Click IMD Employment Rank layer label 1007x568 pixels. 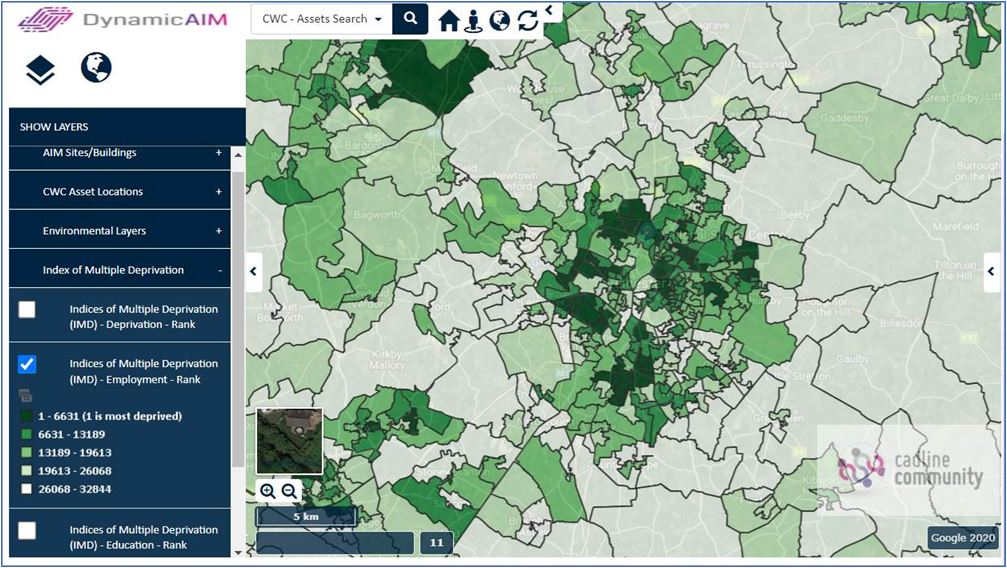(x=144, y=371)
